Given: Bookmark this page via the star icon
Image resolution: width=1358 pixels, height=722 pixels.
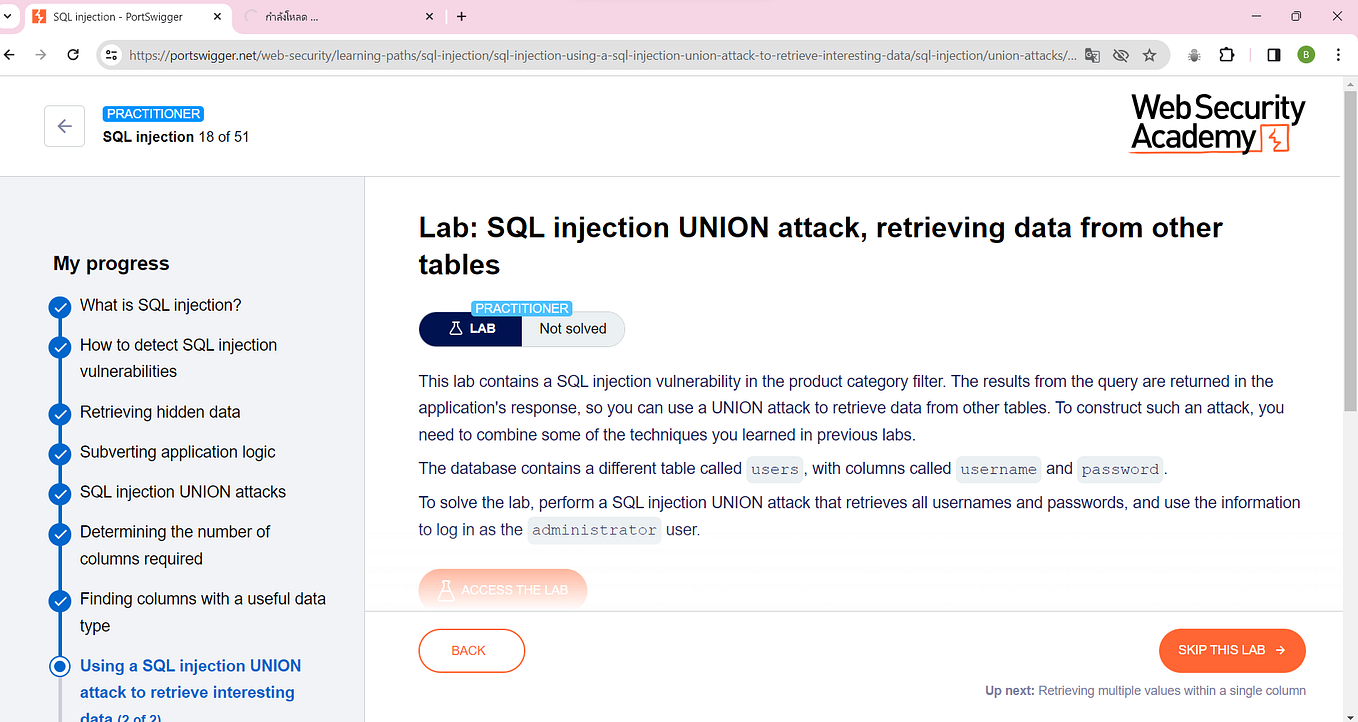Looking at the screenshot, I should coord(1150,55).
